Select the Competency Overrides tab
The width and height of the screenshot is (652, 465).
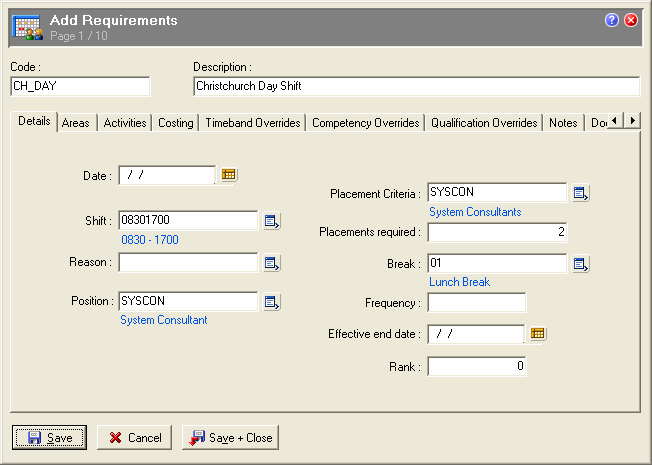click(x=365, y=123)
